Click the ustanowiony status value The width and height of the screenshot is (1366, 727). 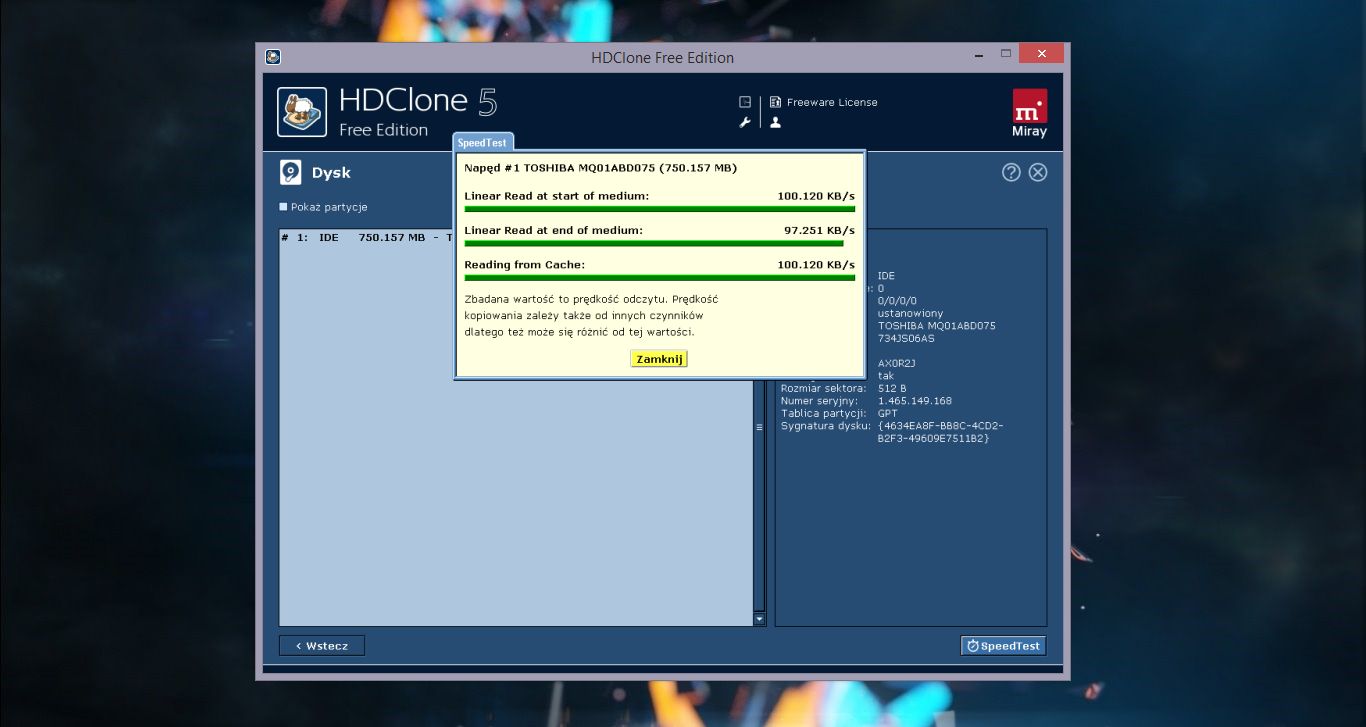click(911, 313)
